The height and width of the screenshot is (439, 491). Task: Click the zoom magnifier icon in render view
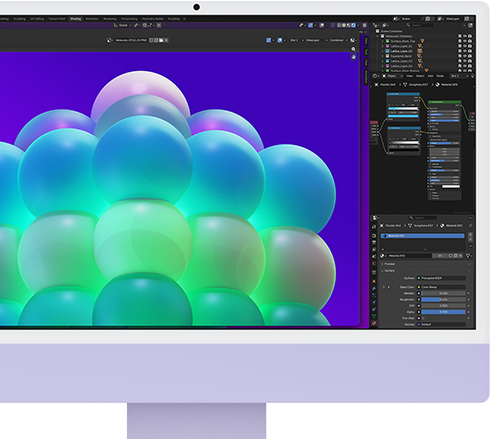coord(353,49)
